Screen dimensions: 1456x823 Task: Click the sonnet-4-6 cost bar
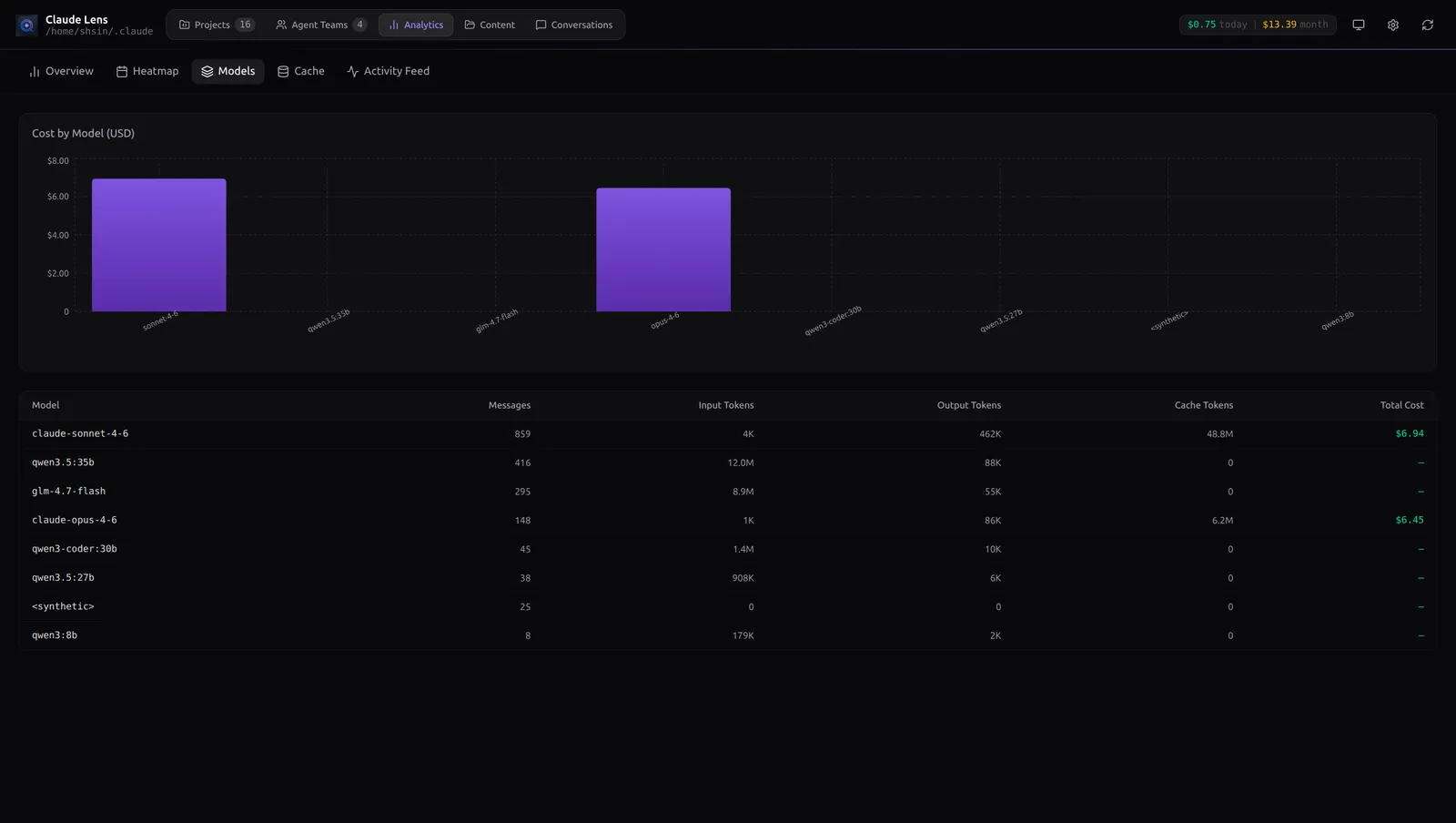[x=159, y=246]
